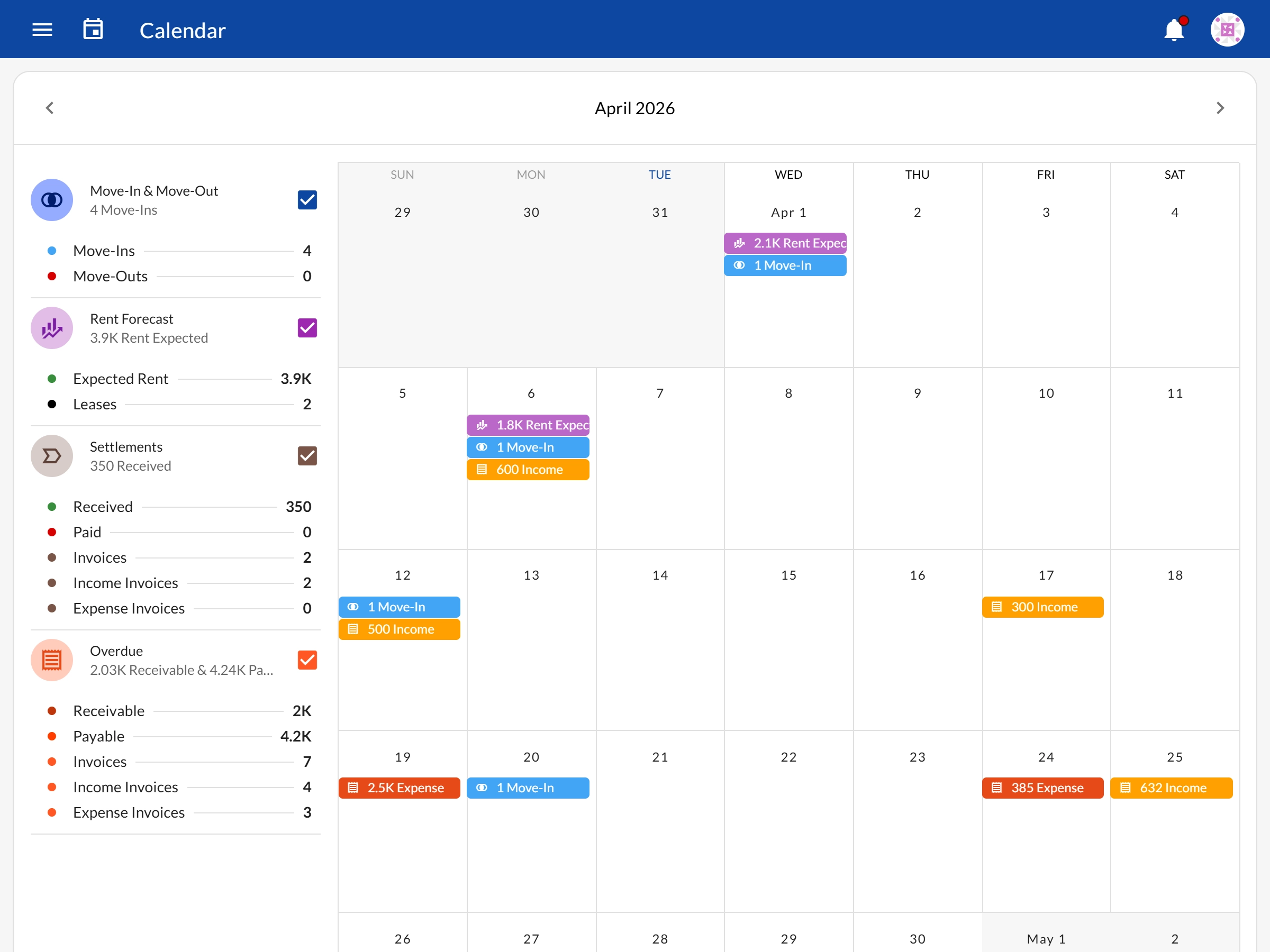1270x952 pixels.
Task: Open the 1 Move-In event on April 6
Action: tap(528, 447)
